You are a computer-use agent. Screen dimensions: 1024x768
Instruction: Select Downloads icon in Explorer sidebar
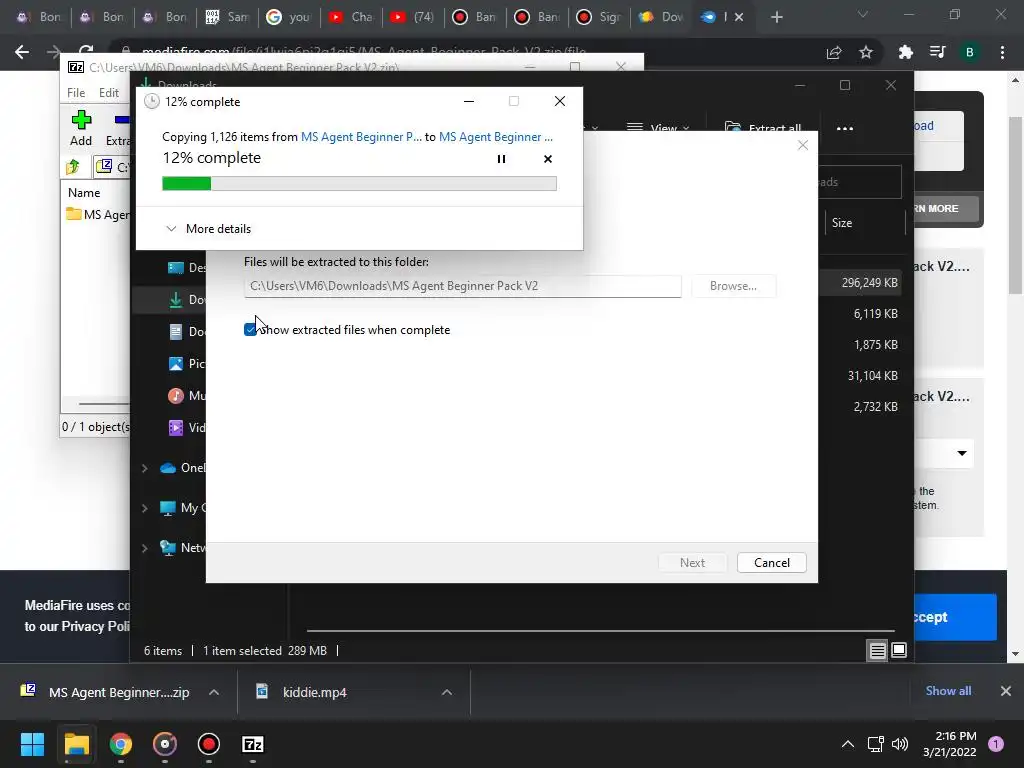pyautogui.click(x=176, y=300)
